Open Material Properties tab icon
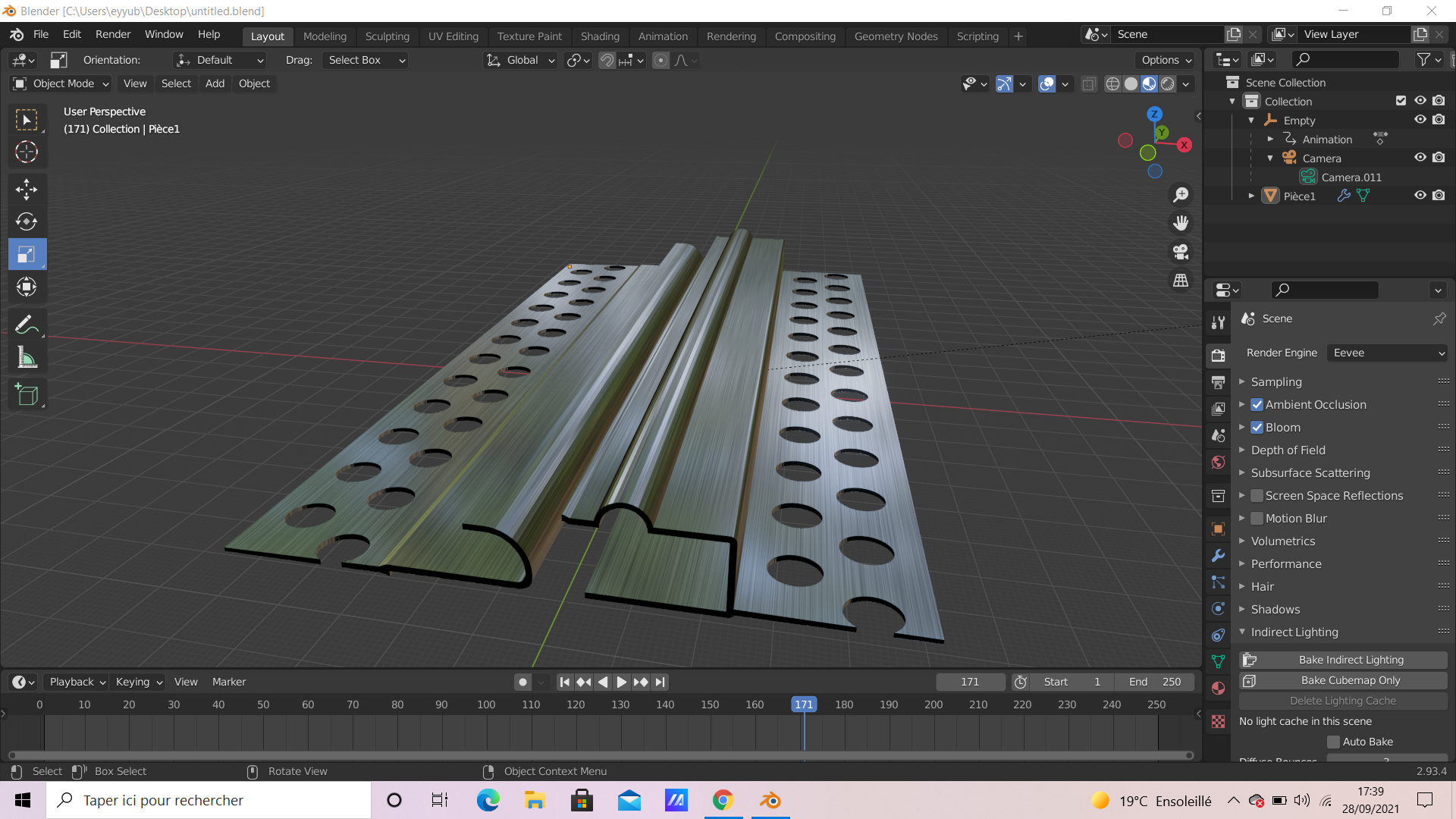The image size is (1456, 819). [x=1218, y=688]
